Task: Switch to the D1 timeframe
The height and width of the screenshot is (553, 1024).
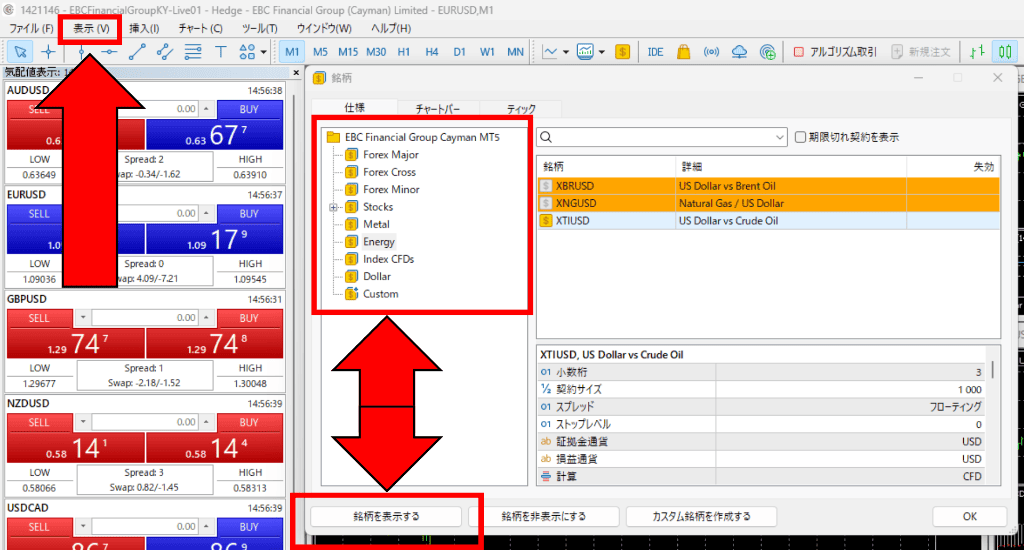Action: tap(460, 52)
